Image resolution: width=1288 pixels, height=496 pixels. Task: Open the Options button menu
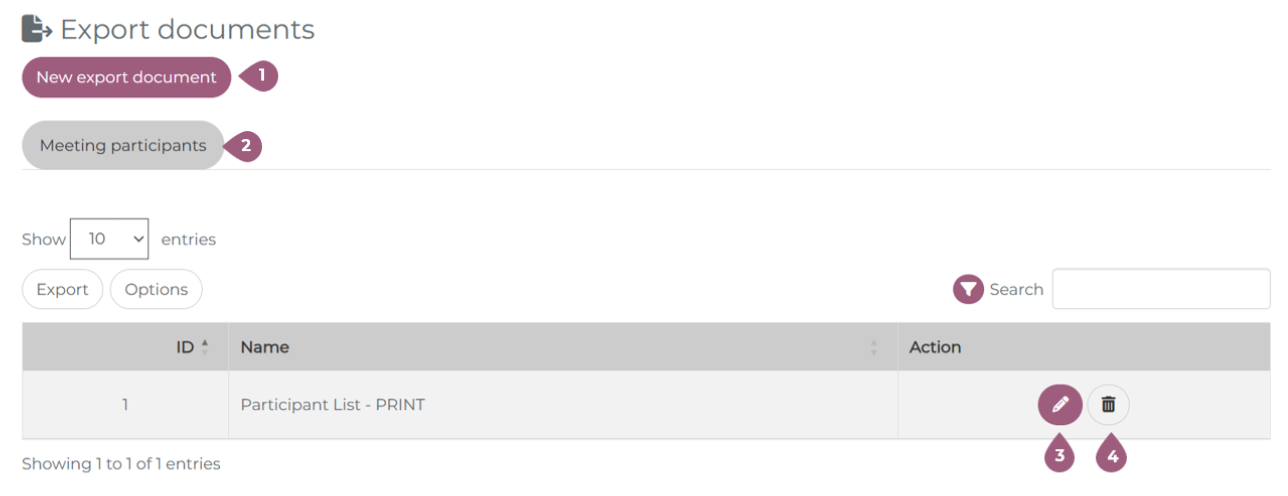[156, 289]
